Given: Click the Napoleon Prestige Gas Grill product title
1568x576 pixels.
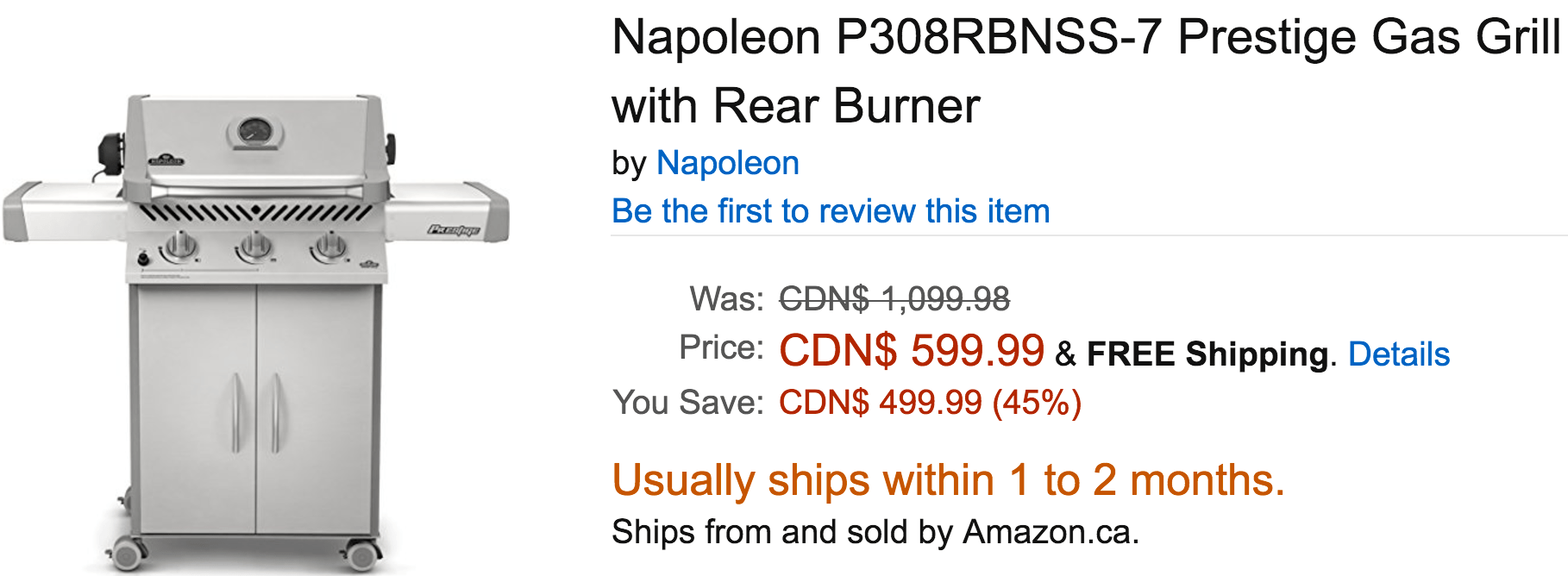Looking at the screenshot, I should click(1086, 72).
